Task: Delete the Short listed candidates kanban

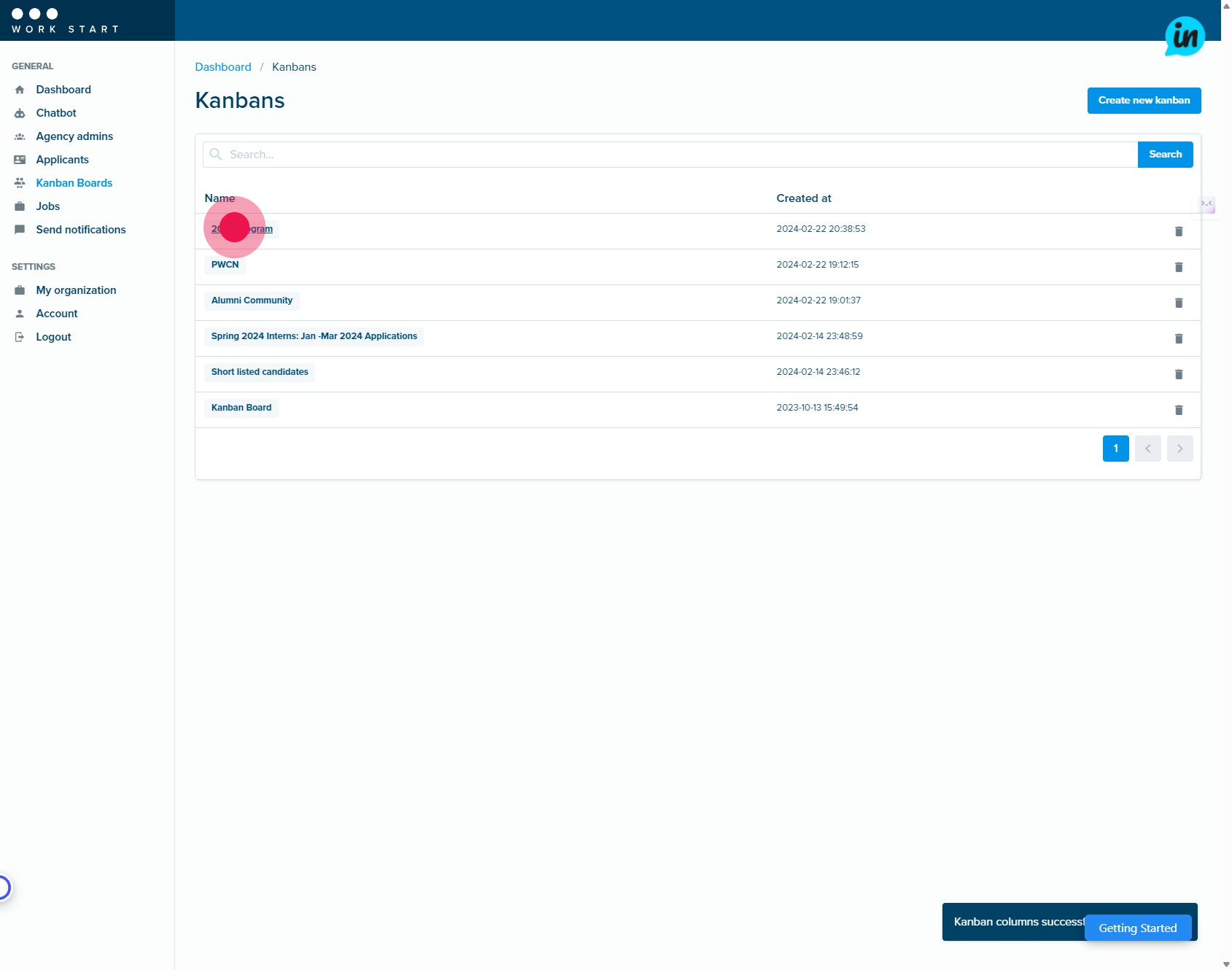Action: click(x=1178, y=374)
